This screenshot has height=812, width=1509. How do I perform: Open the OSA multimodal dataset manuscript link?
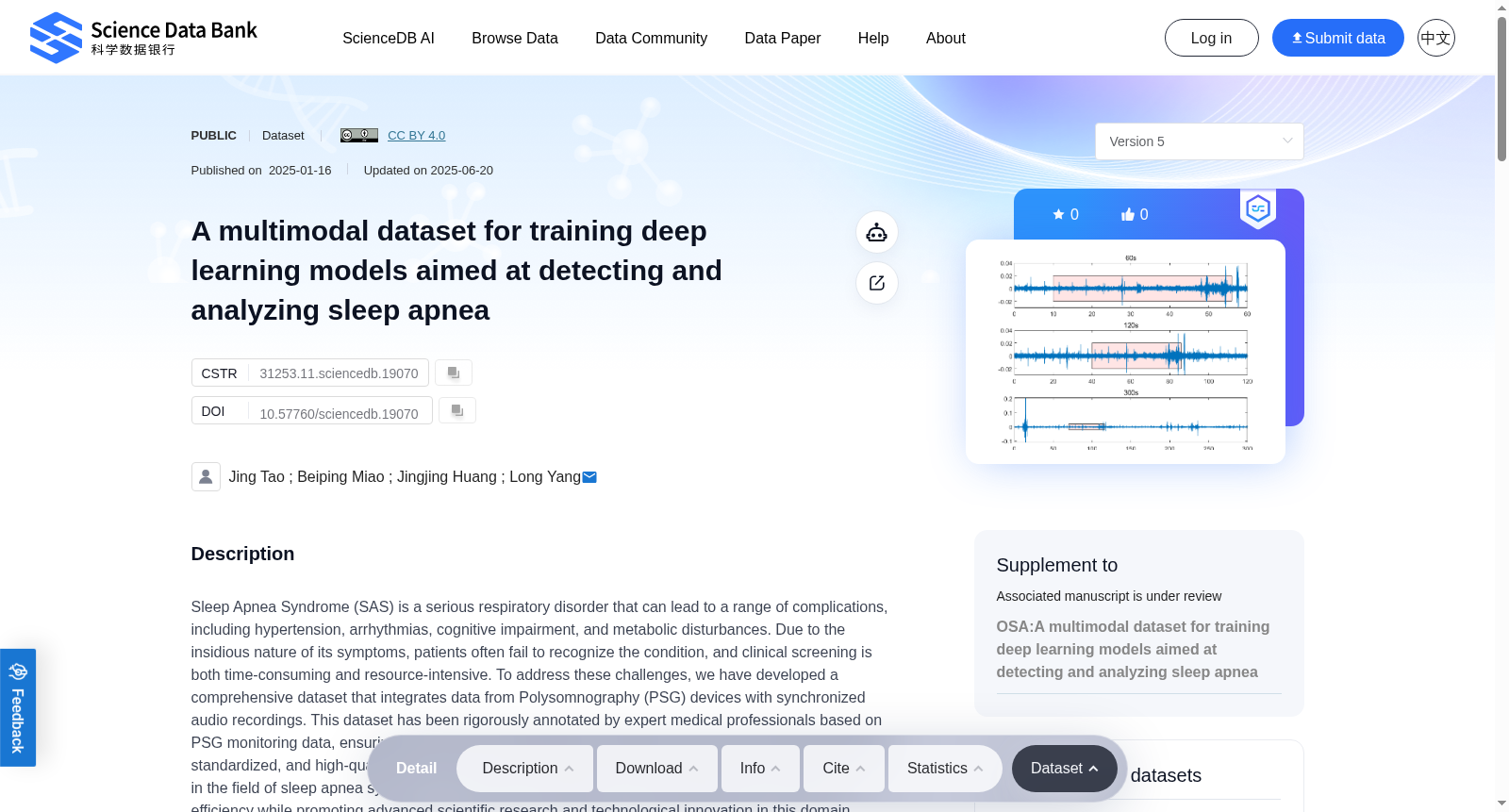tap(1133, 649)
